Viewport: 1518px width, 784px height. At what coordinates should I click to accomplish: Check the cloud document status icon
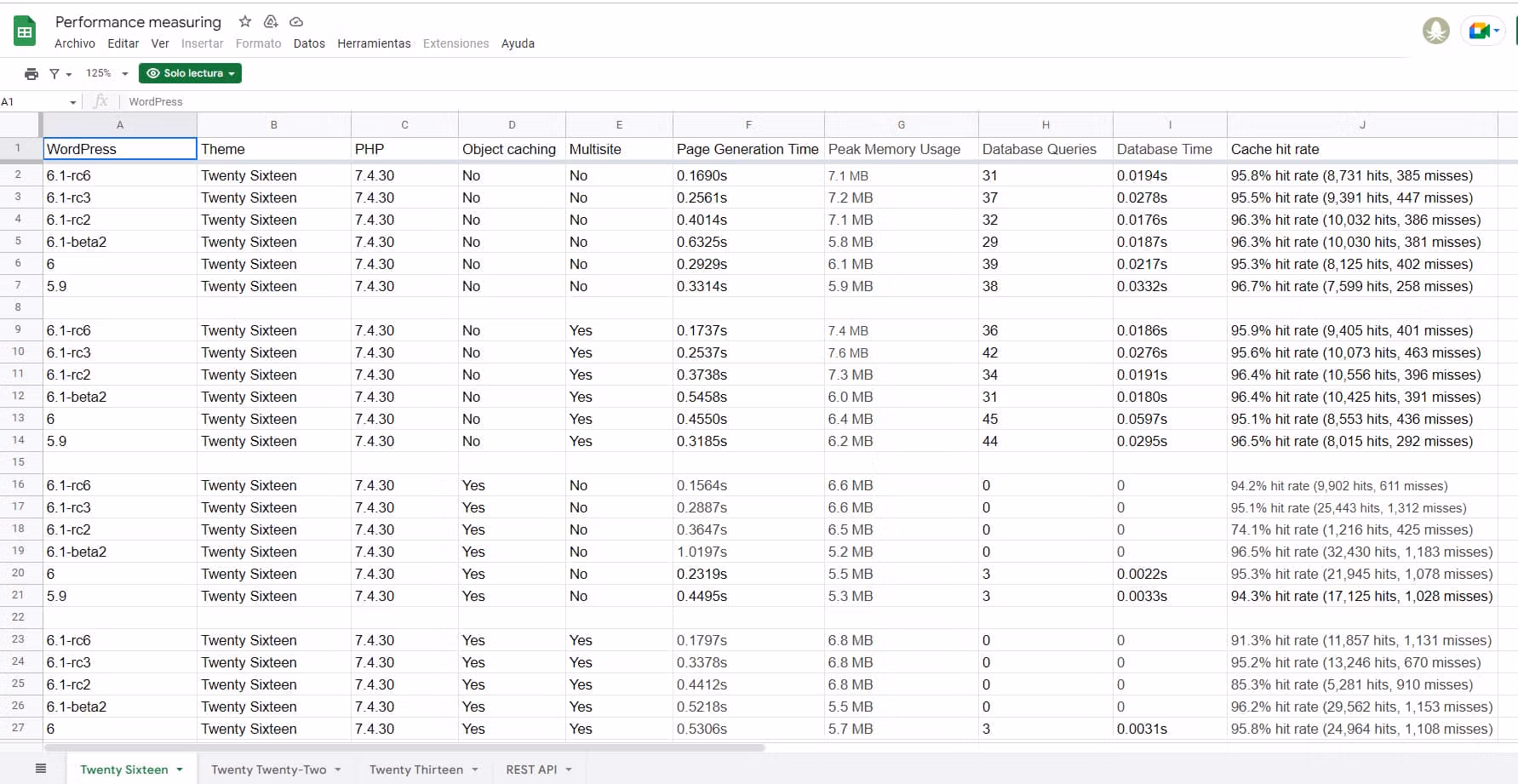[x=296, y=21]
